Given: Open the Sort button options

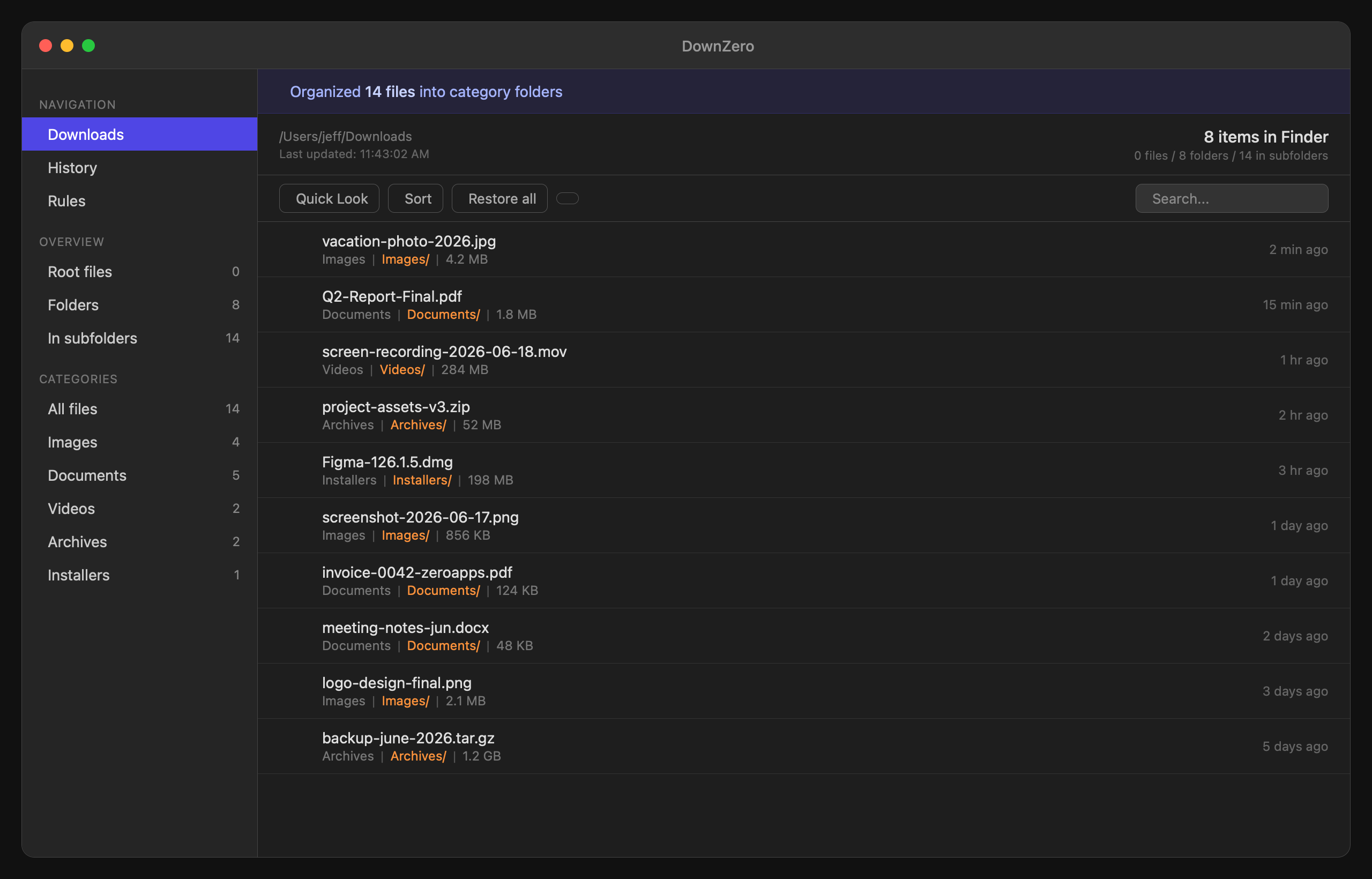Looking at the screenshot, I should coord(415,198).
